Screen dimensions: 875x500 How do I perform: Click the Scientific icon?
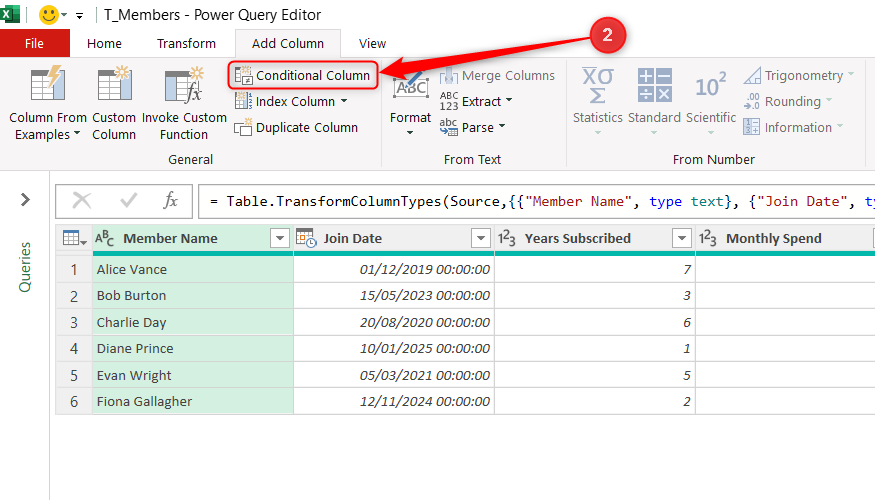pos(710,85)
